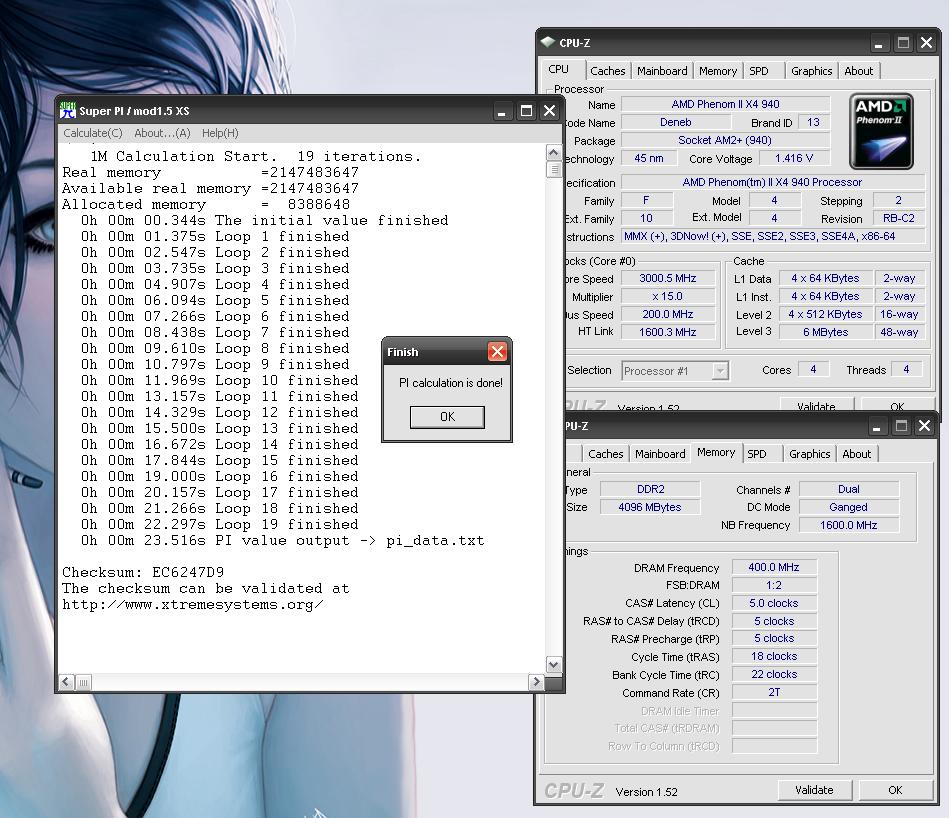
Task: Open the Help(H) menu in Super PI
Action: point(220,133)
